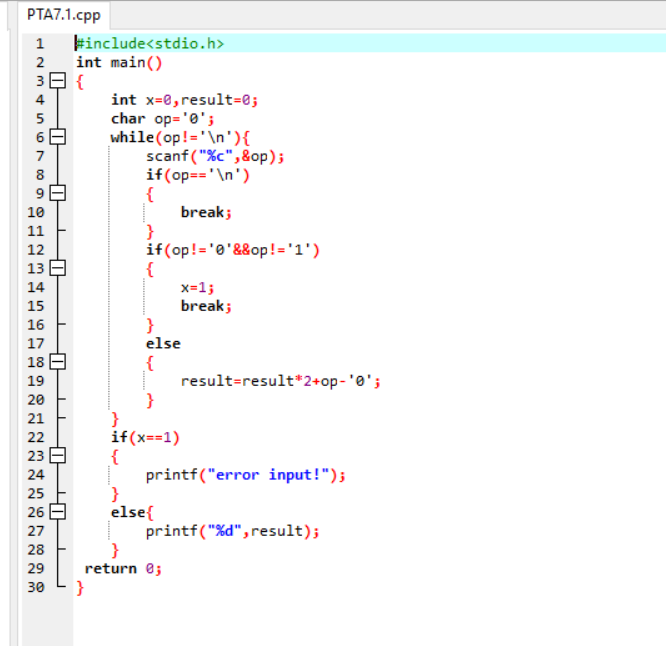The image size is (666, 646).
Task: Collapse the main function fold at line 3
Action: [x=58, y=80]
